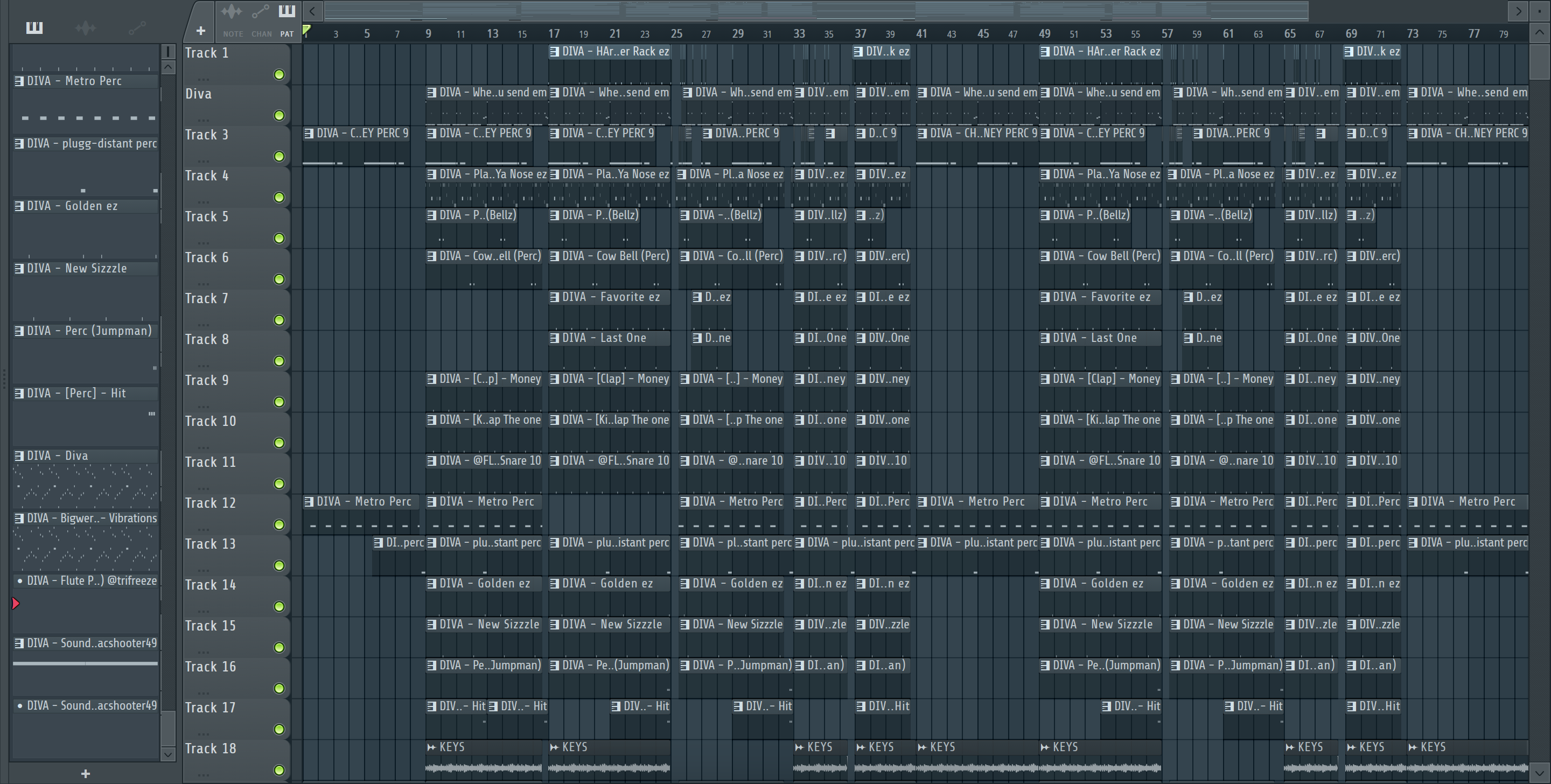
Task: Mute Track 3 with its green light
Action: pos(279,157)
